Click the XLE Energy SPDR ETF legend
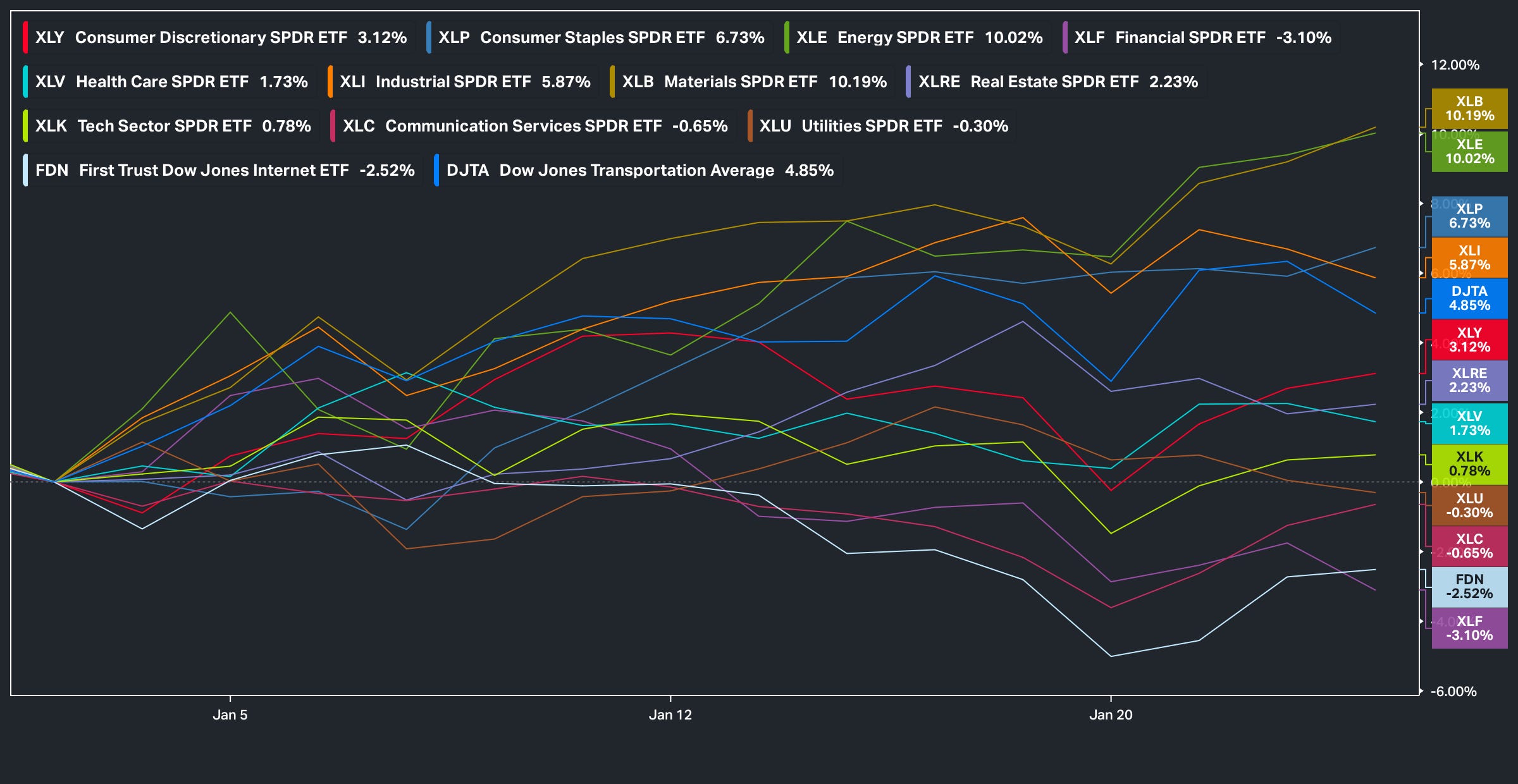This screenshot has height=784, width=1518. coord(919,38)
